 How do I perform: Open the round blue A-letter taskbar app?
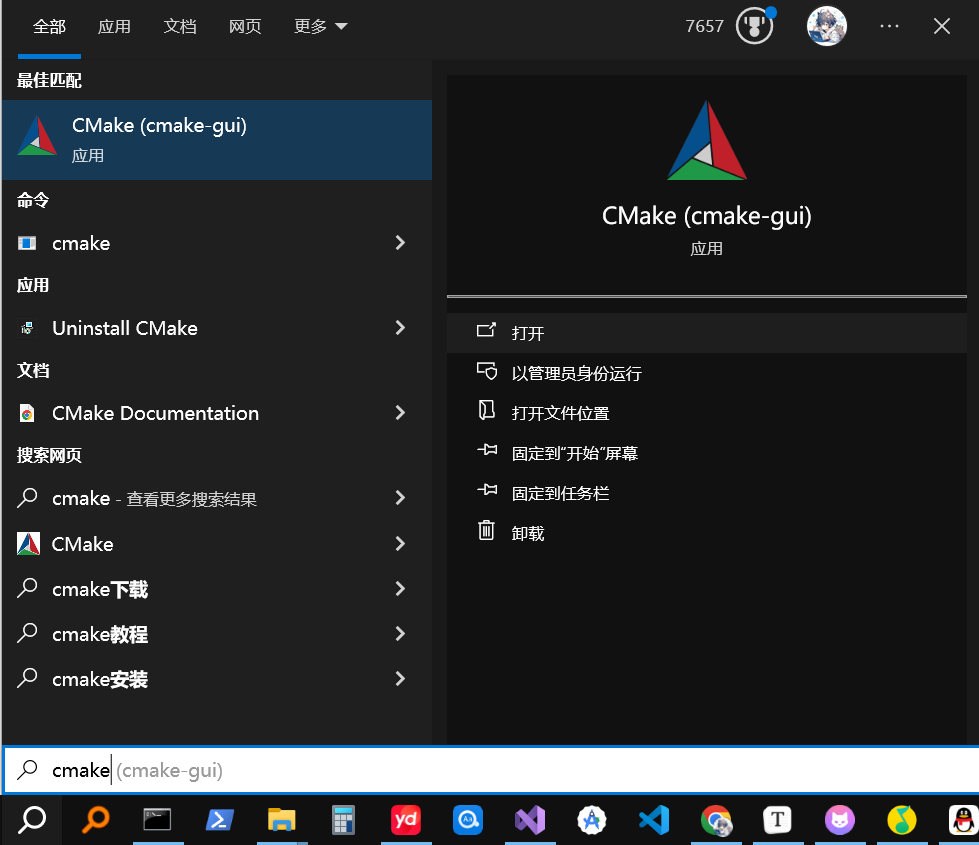(592, 820)
